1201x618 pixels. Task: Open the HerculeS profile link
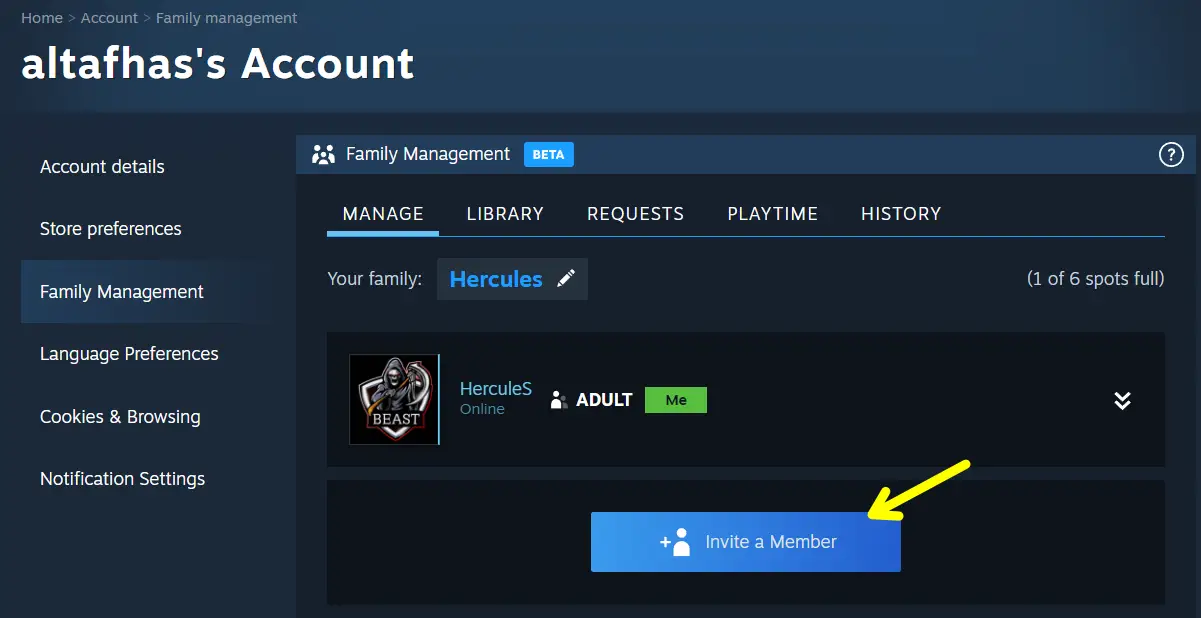(x=495, y=388)
